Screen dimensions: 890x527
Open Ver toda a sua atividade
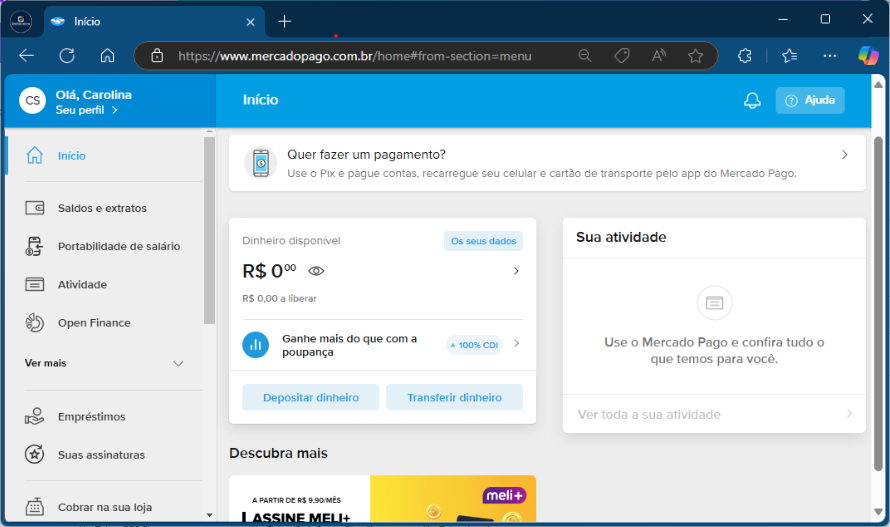click(714, 414)
